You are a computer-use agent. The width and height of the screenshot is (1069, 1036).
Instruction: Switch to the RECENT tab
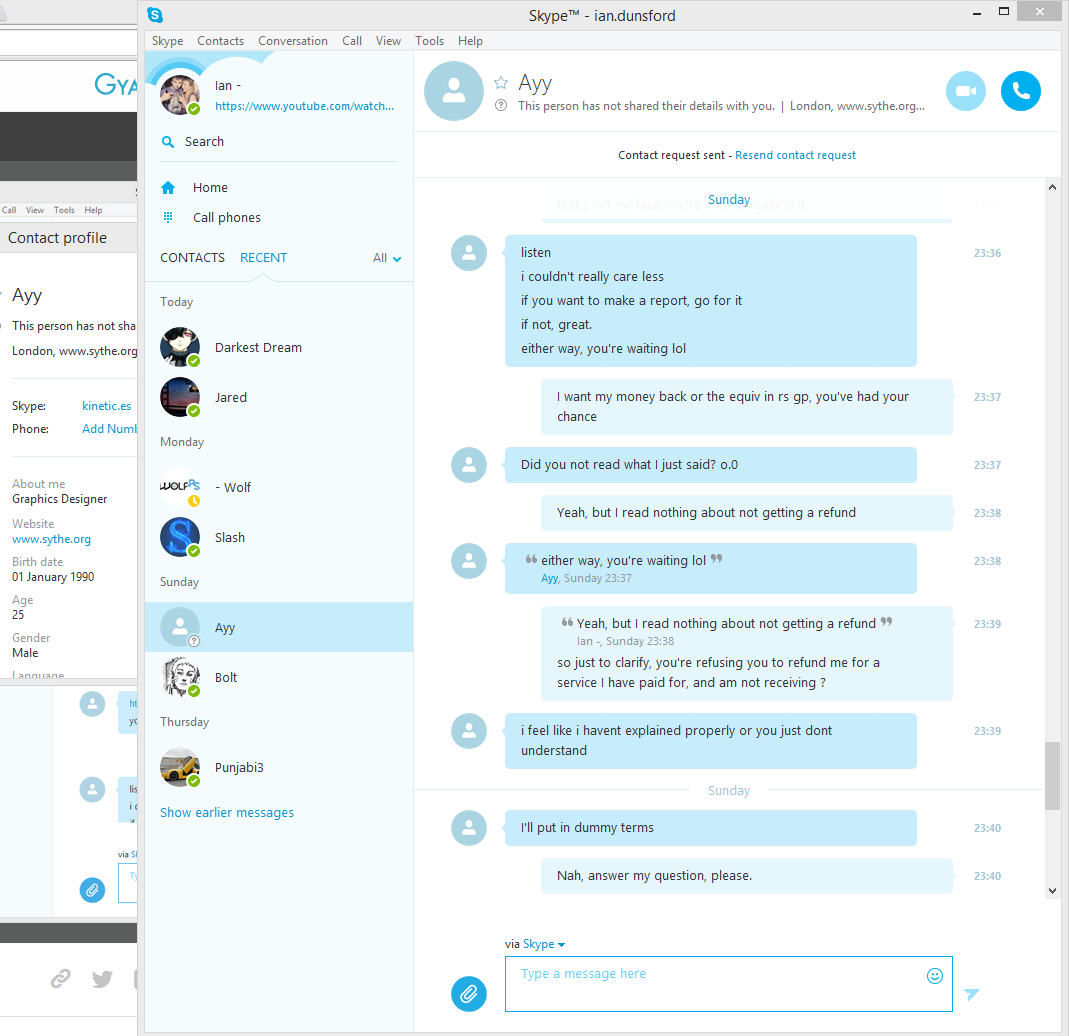263,258
